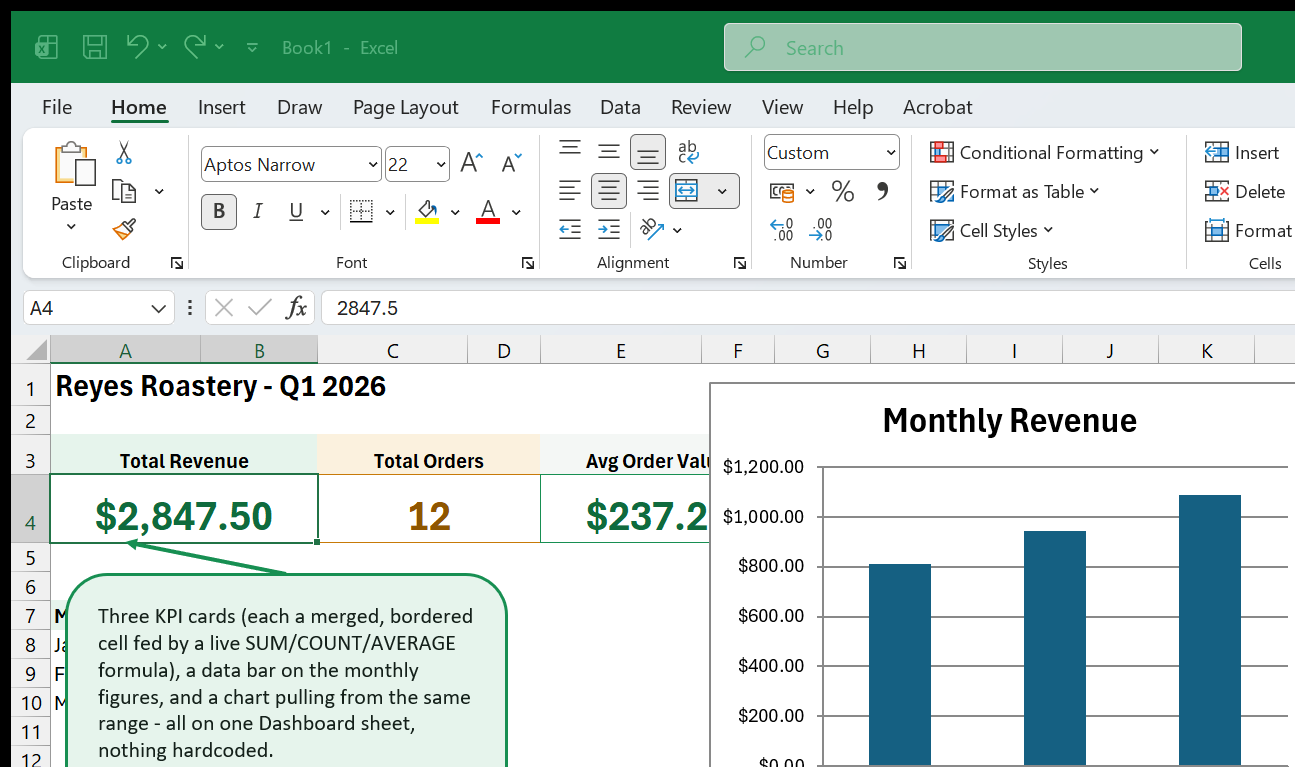Viewport: 1295px width, 767px height.
Task: Toggle Italic formatting button
Action: 258,211
